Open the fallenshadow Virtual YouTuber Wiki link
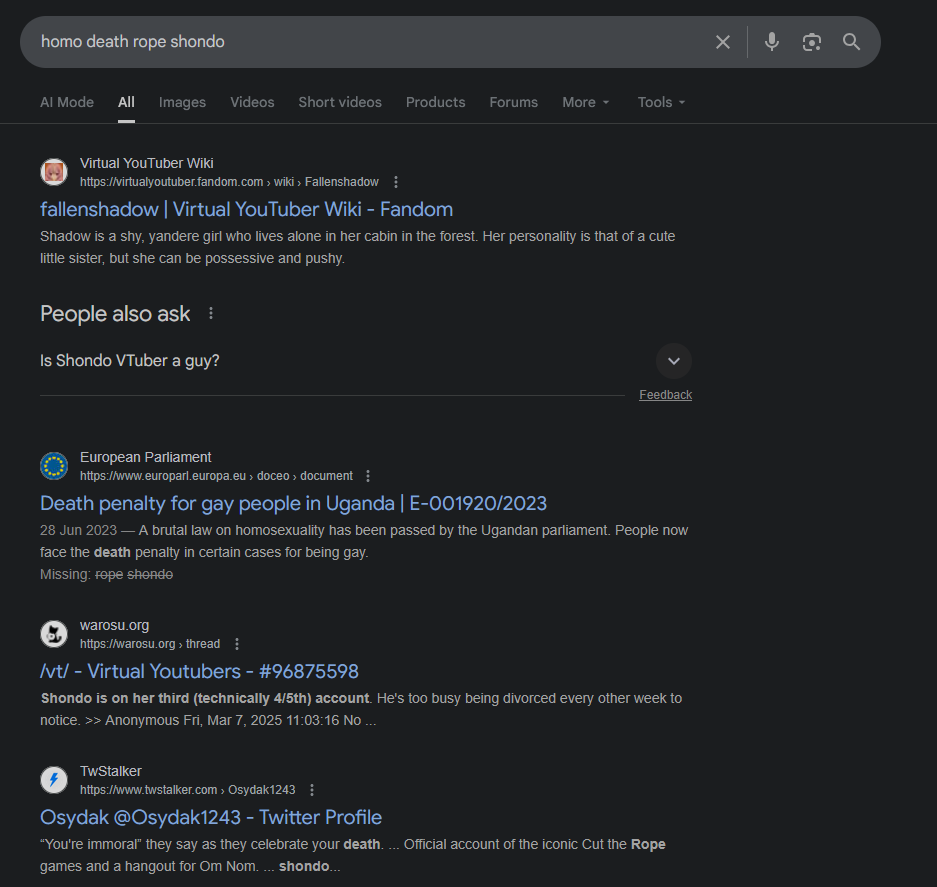The height and width of the screenshot is (887, 937). pyautogui.click(x=246, y=209)
